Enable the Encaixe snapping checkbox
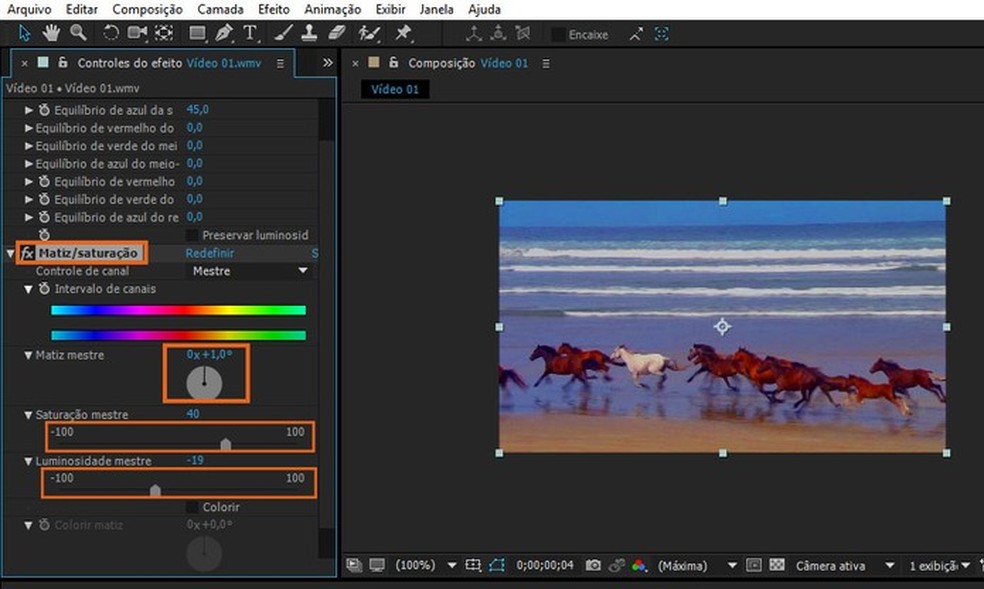This screenshot has height=589, width=984. 557,34
